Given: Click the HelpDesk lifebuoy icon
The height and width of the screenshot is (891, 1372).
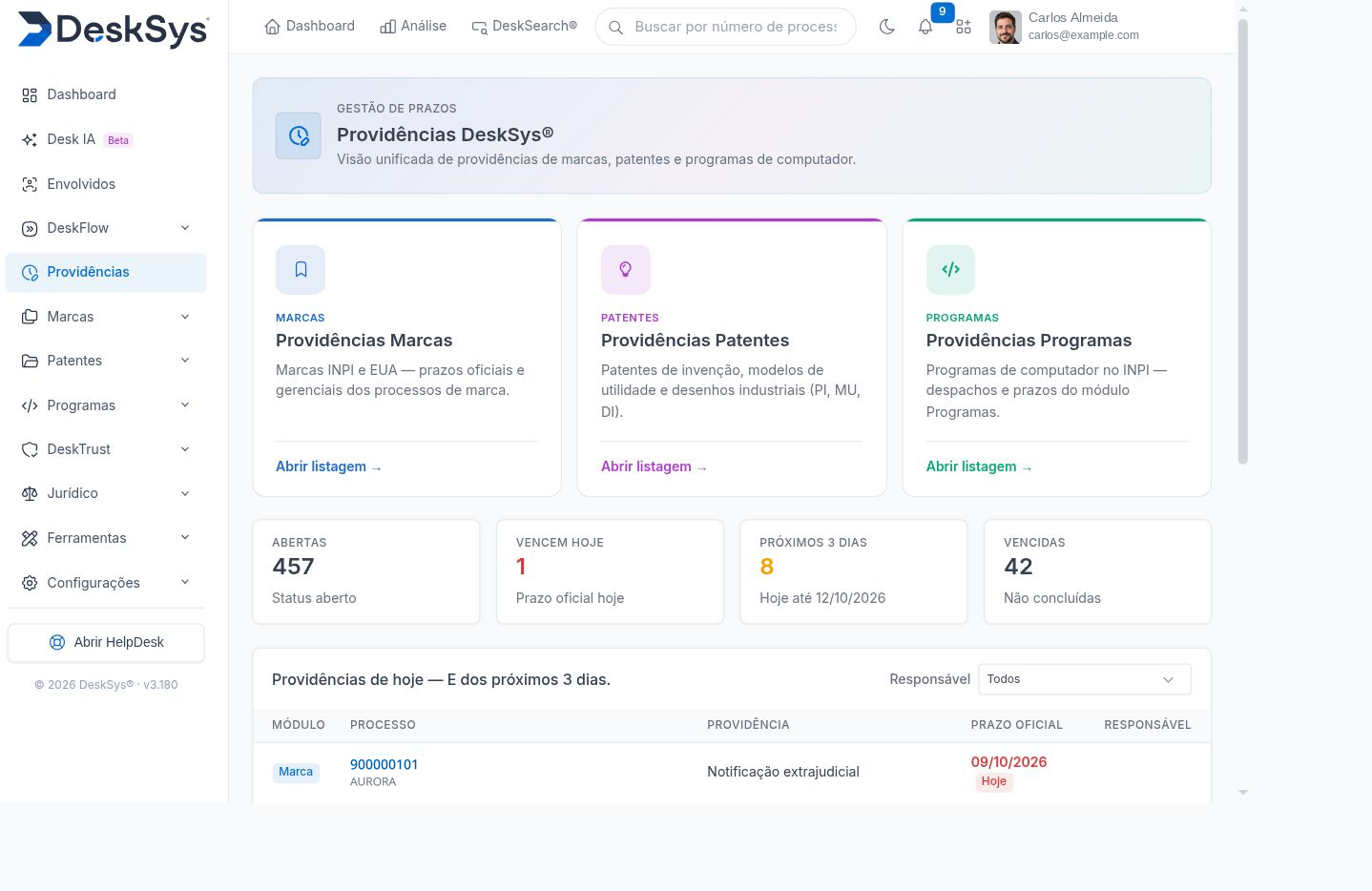Looking at the screenshot, I should point(57,642).
